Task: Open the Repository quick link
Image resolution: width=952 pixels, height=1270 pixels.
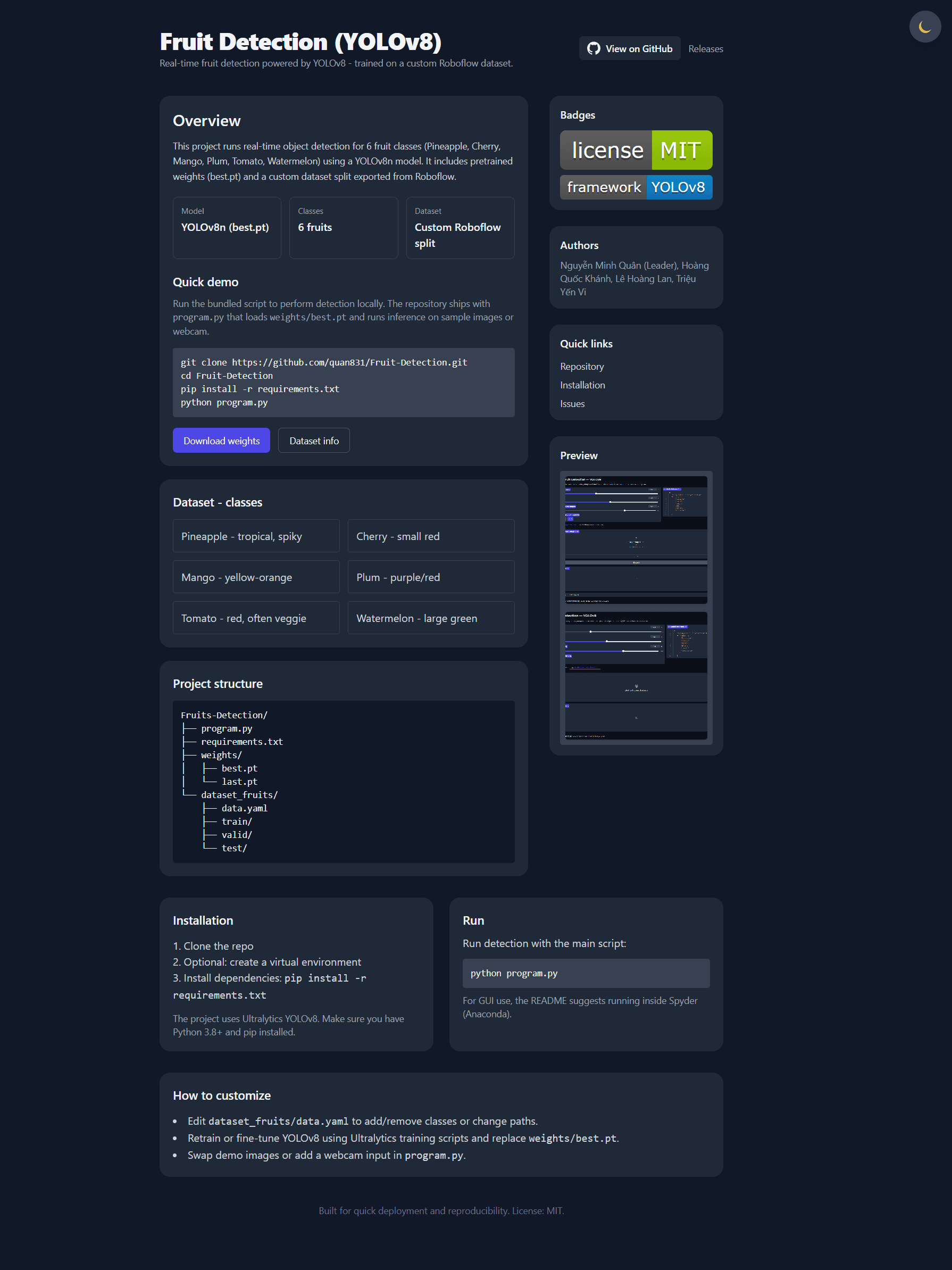Action: (x=581, y=366)
